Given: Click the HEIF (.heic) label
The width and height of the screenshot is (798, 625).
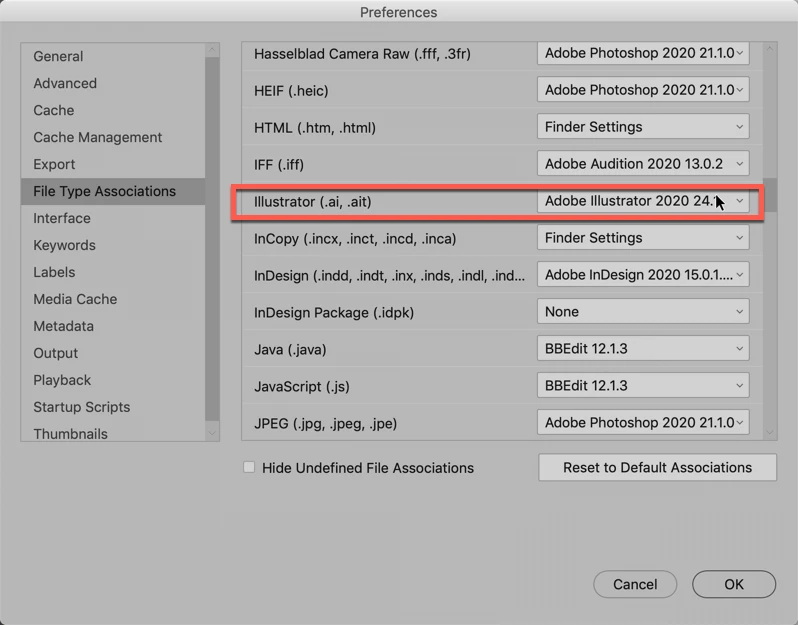Looking at the screenshot, I should (x=291, y=91).
